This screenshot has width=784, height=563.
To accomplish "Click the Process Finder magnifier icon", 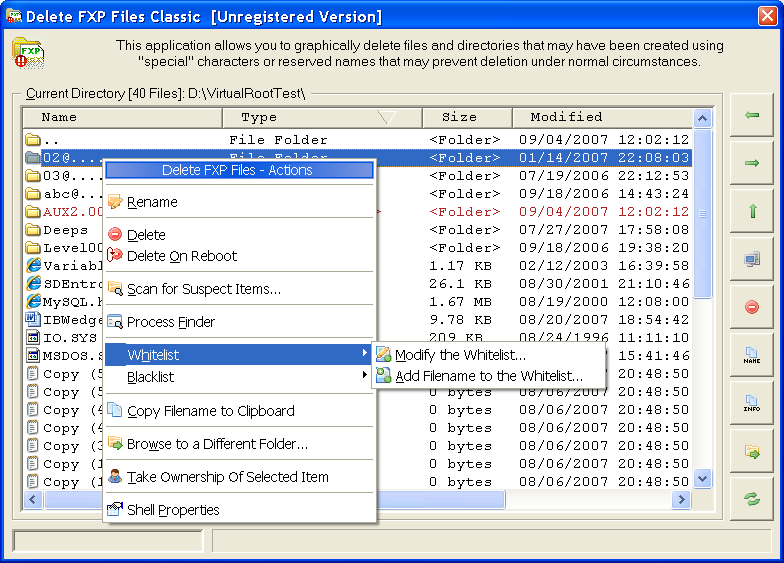I will [x=116, y=322].
